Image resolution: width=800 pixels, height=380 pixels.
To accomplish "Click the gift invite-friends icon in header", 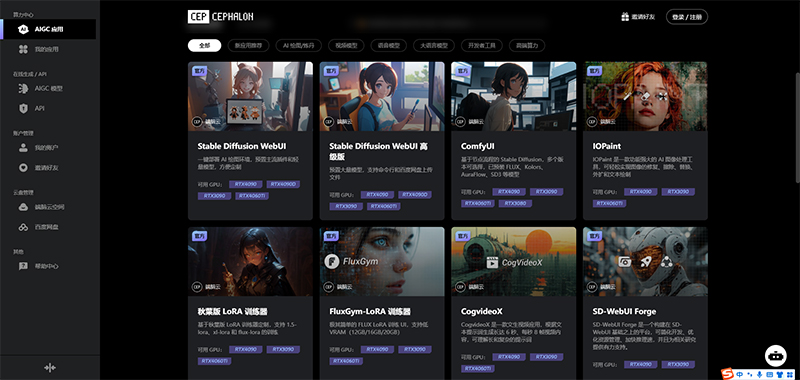I will [x=625, y=17].
